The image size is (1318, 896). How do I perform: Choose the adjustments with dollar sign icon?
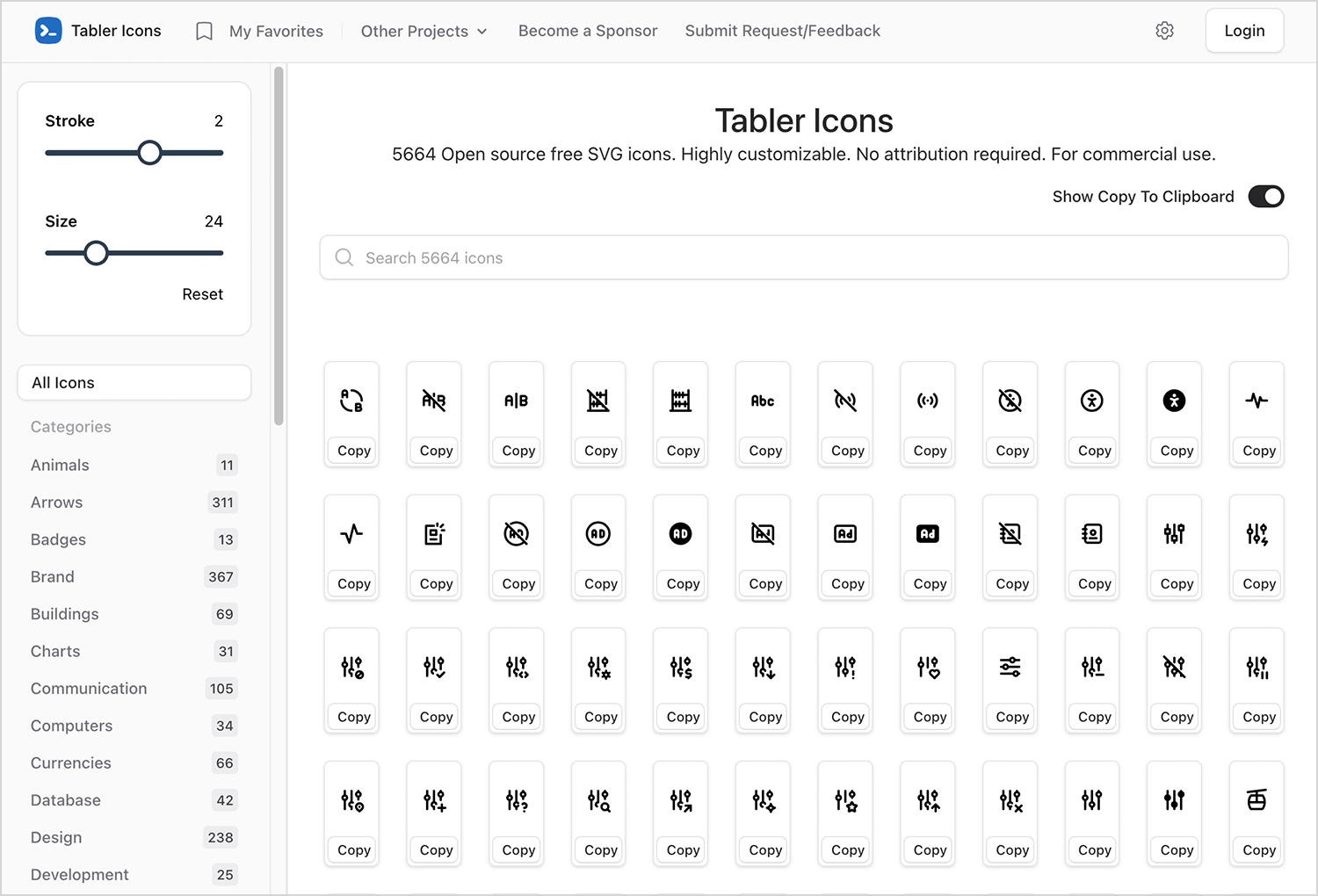681,667
